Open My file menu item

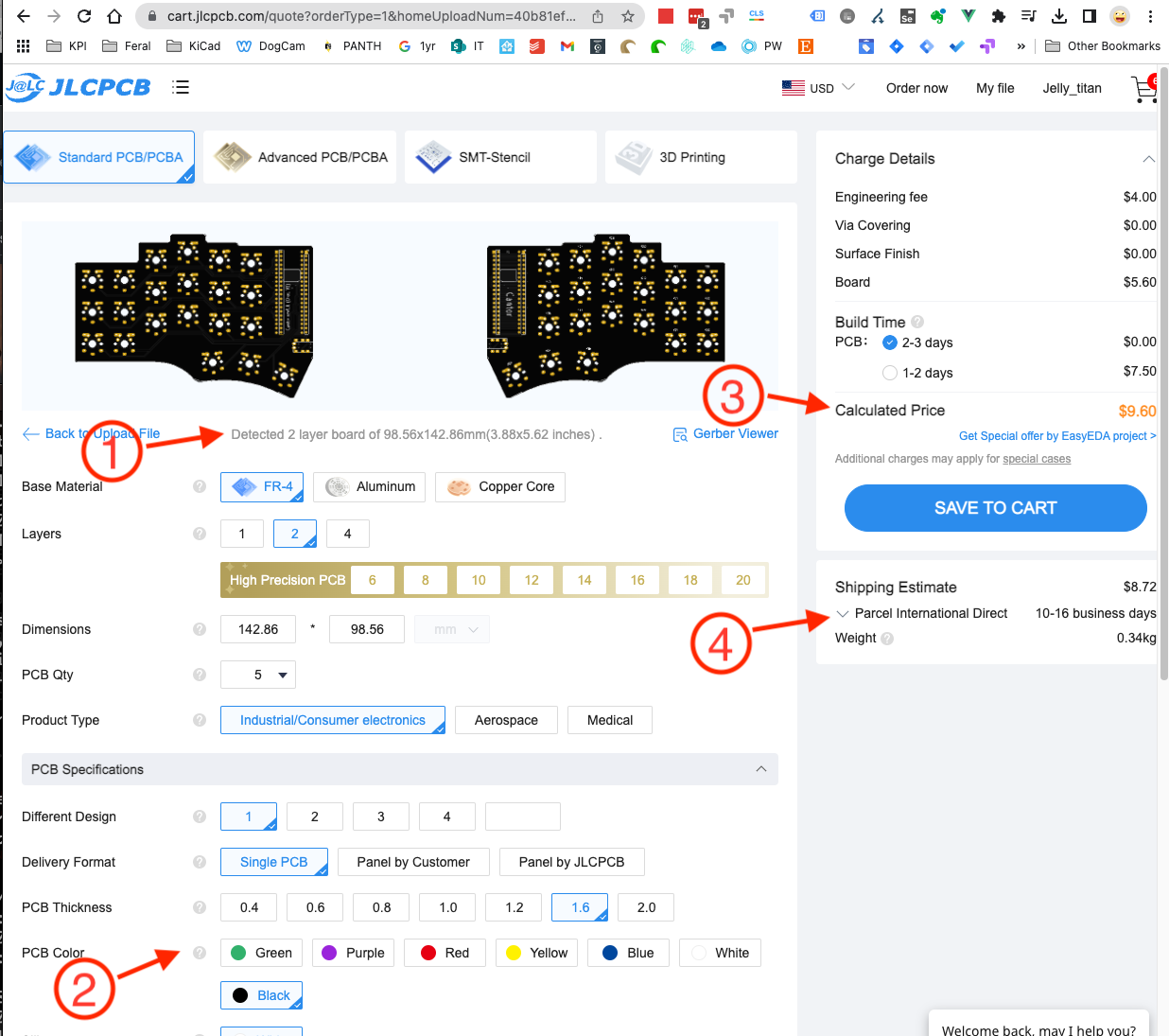coord(995,88)
